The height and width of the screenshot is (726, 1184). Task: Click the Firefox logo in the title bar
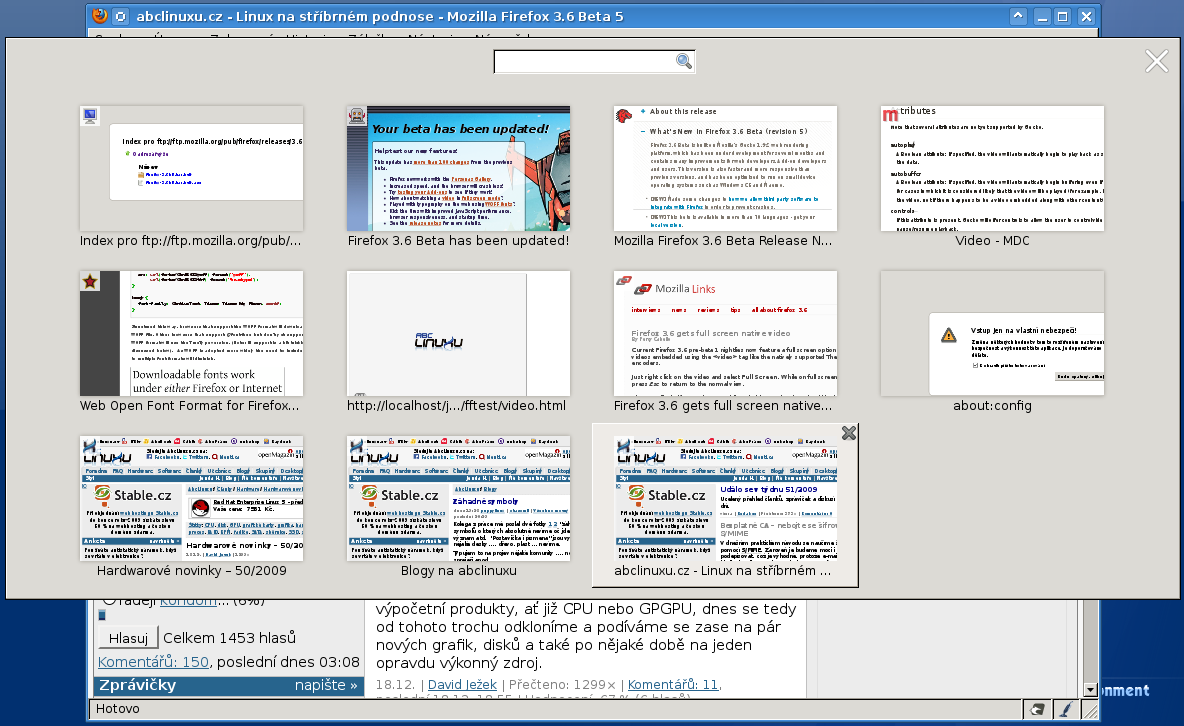point(99,16)
